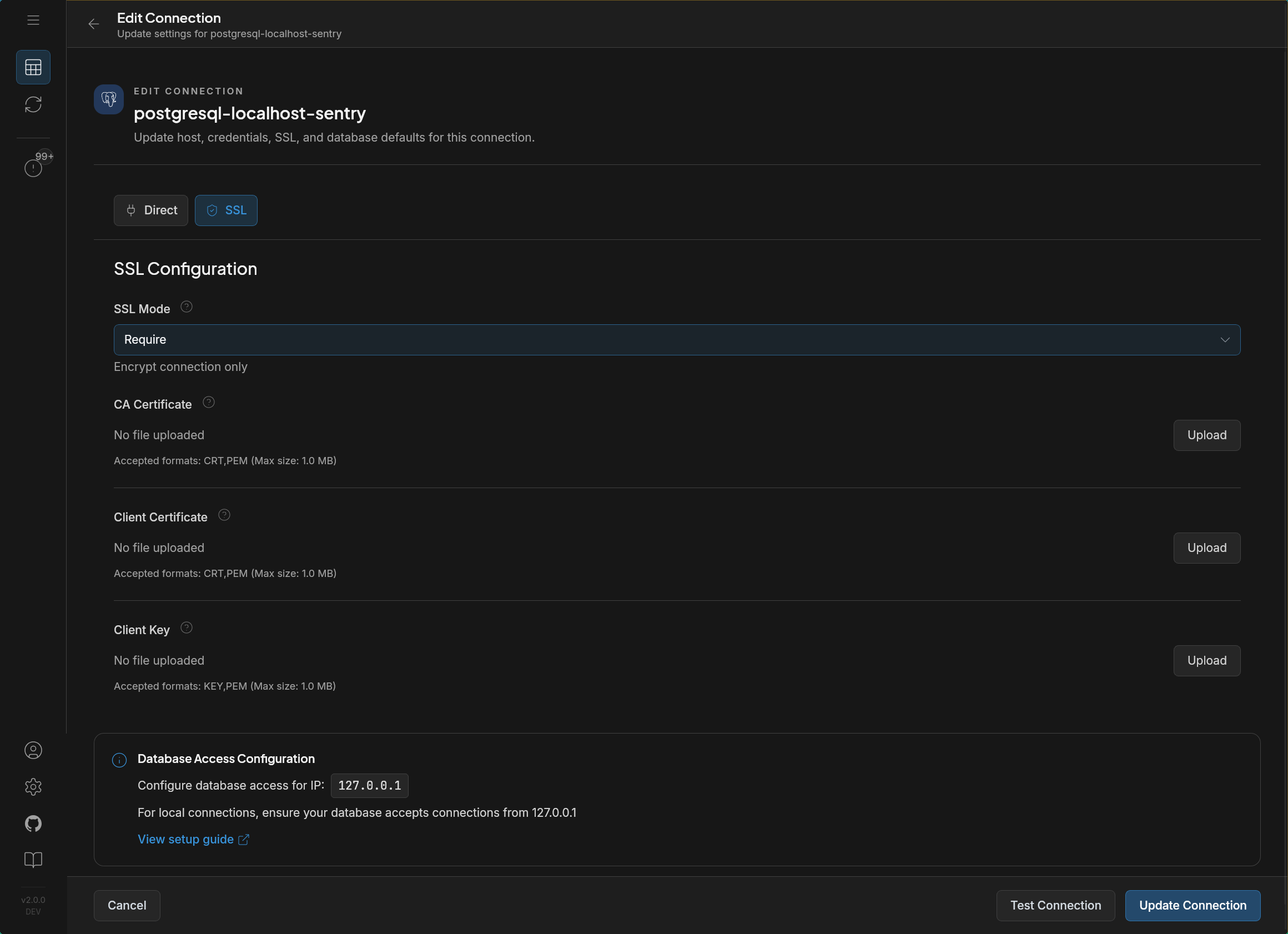
Task: Open the settings gear icon
Action: [33, 787]
